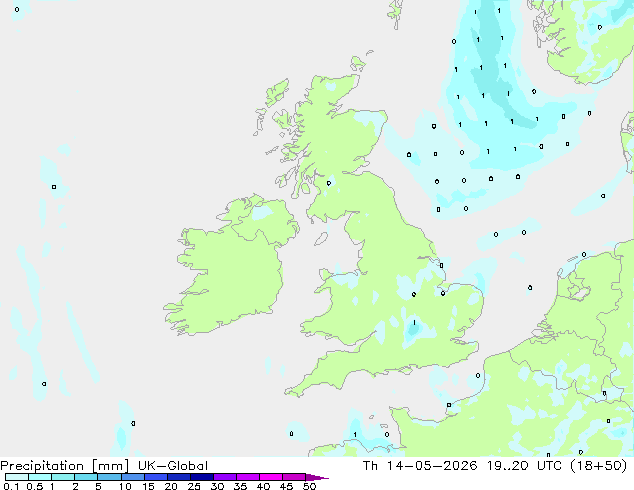This screenshot has width=634, height=490.
Task: Click the '0.1' legend scale label
Action: coord(11,486)
